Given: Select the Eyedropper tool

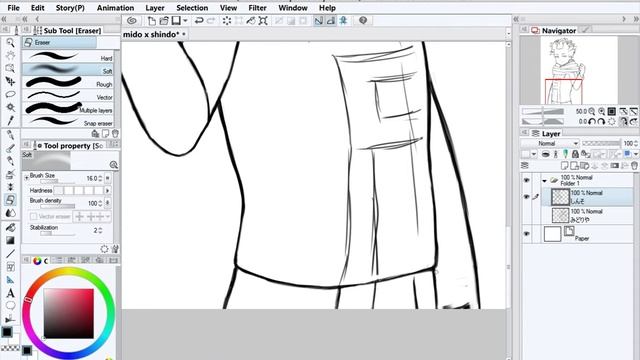Looking at the screenshot, I should (10, 120).
